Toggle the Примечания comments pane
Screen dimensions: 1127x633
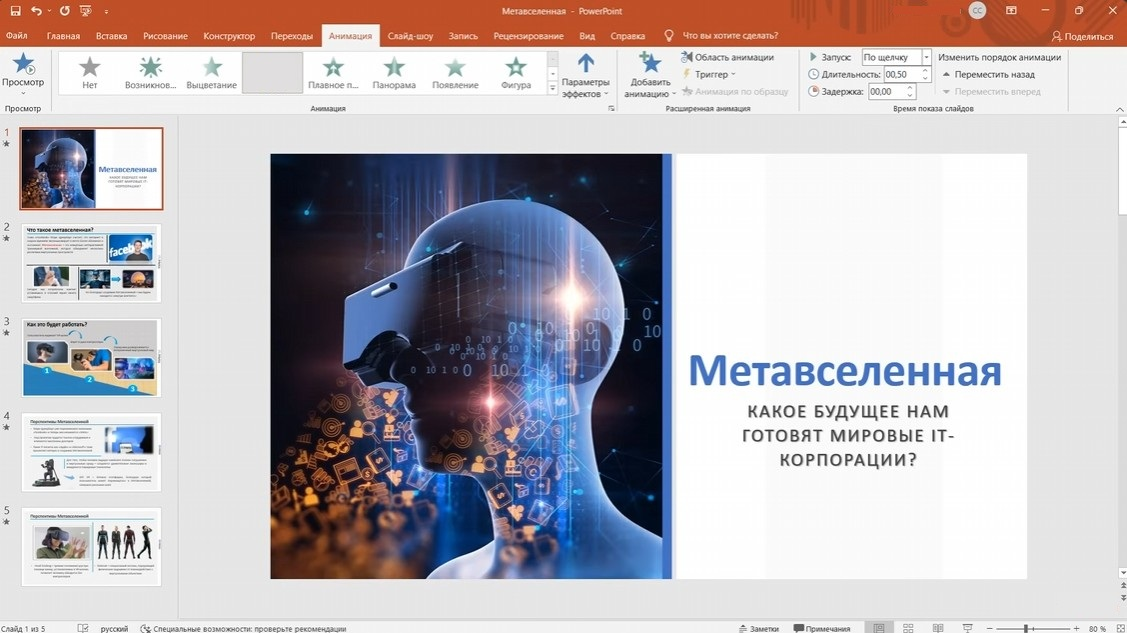tap(822, 628)
